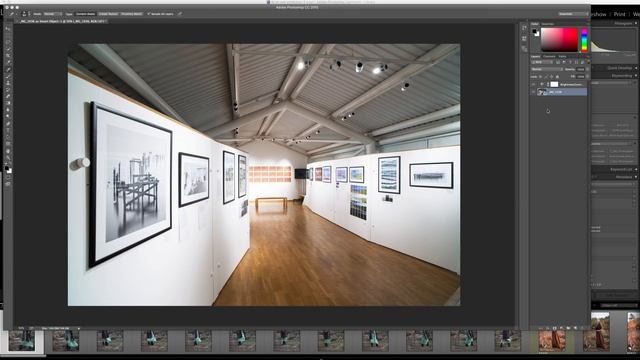Image resolution: width=640 pixels, height=360 pixels.
Task: Toggle Sample All Layers checkbox
Action: [x=149, y=14]
